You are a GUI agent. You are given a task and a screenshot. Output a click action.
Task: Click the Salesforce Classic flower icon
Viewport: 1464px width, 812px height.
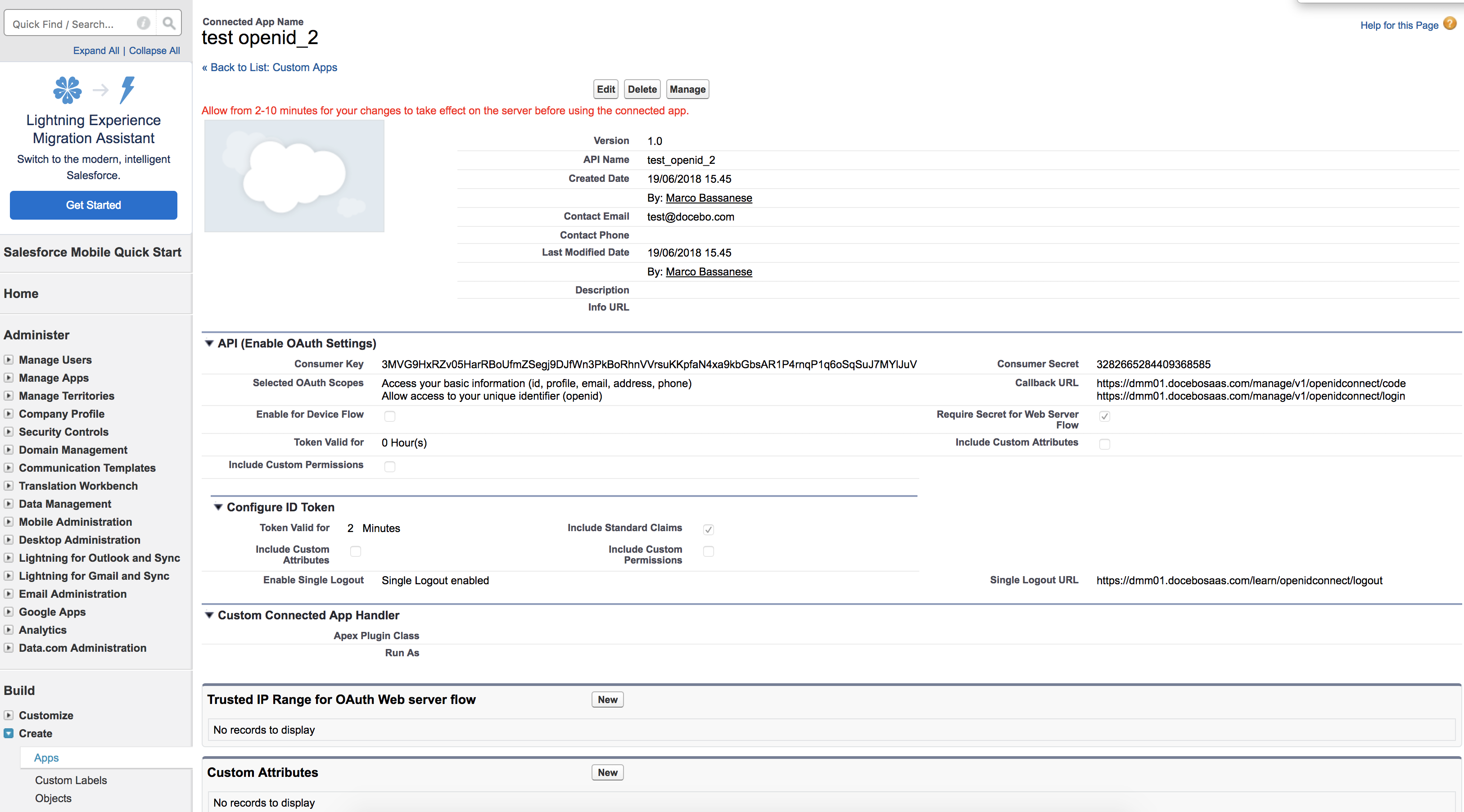67,90
